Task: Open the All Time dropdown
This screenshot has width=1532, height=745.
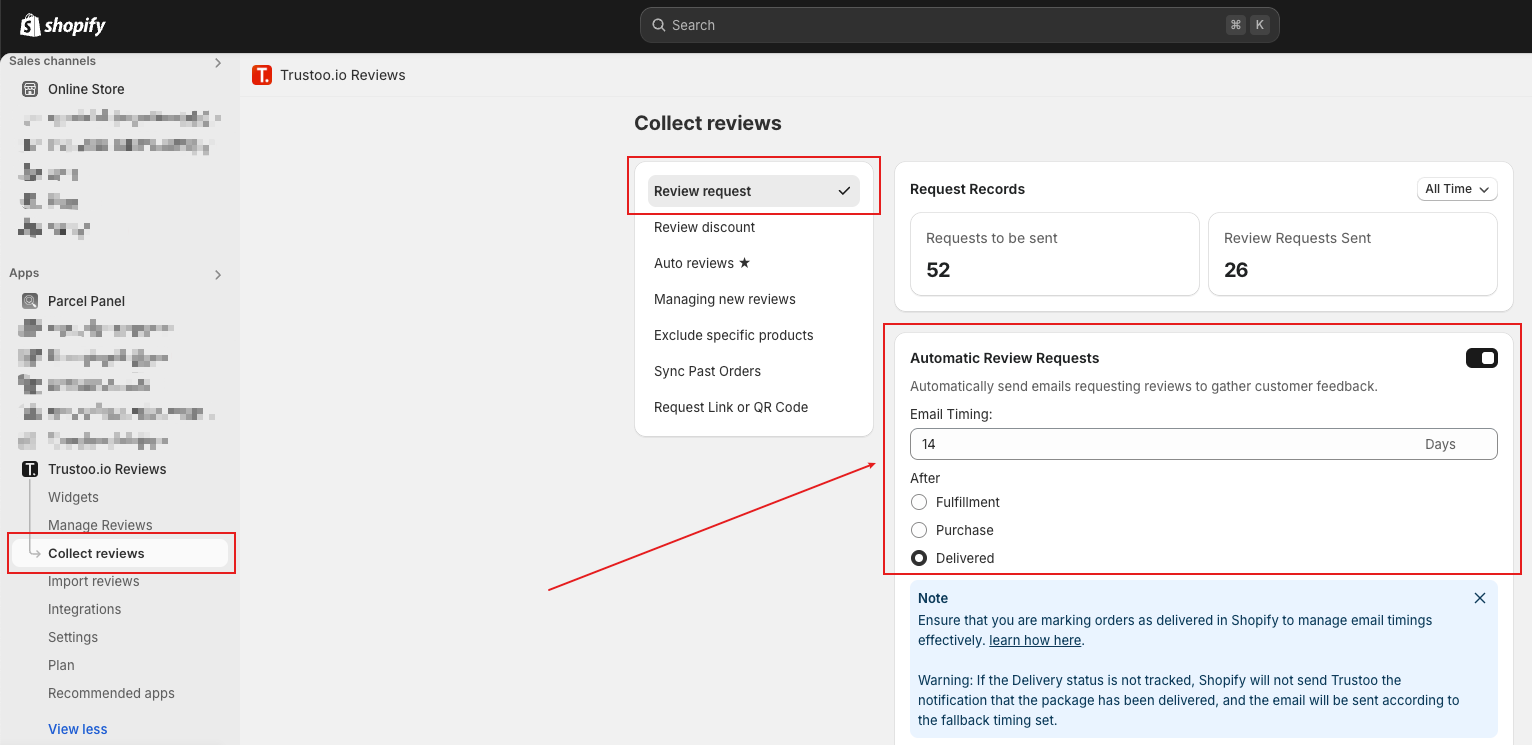Action: [1457, 189]
